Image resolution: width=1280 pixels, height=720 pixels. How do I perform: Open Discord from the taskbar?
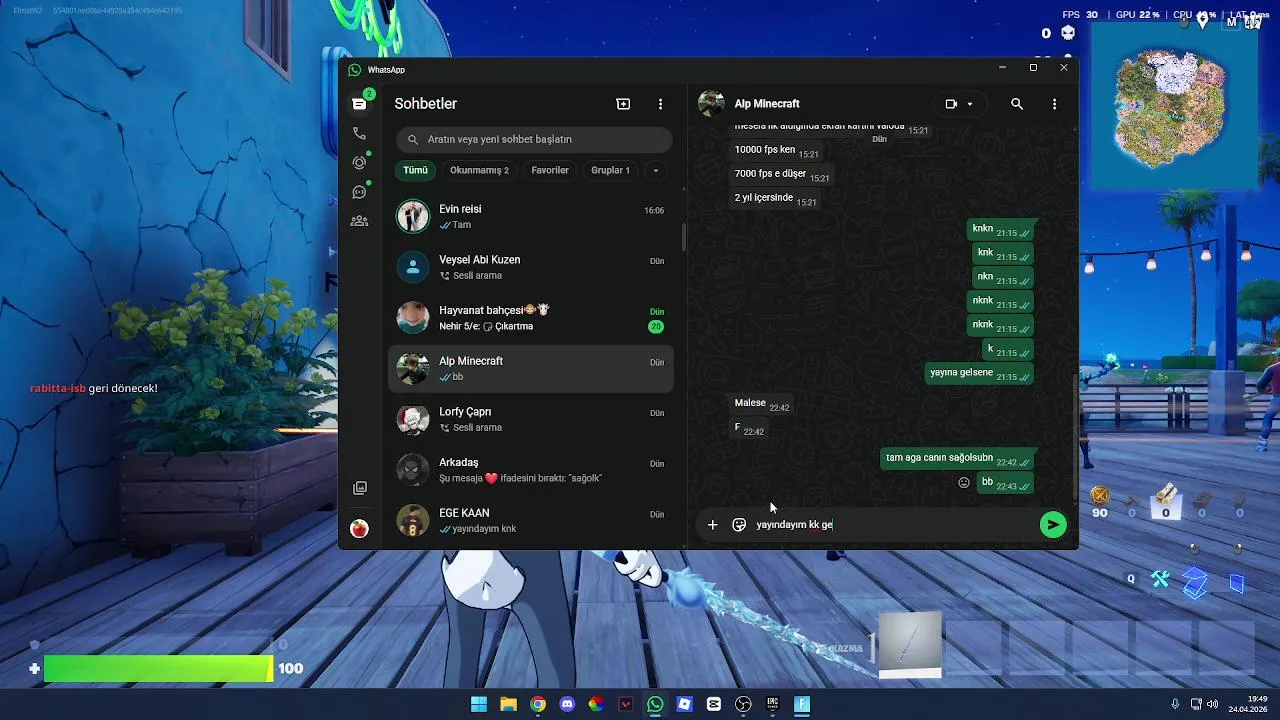click(567, 704)
